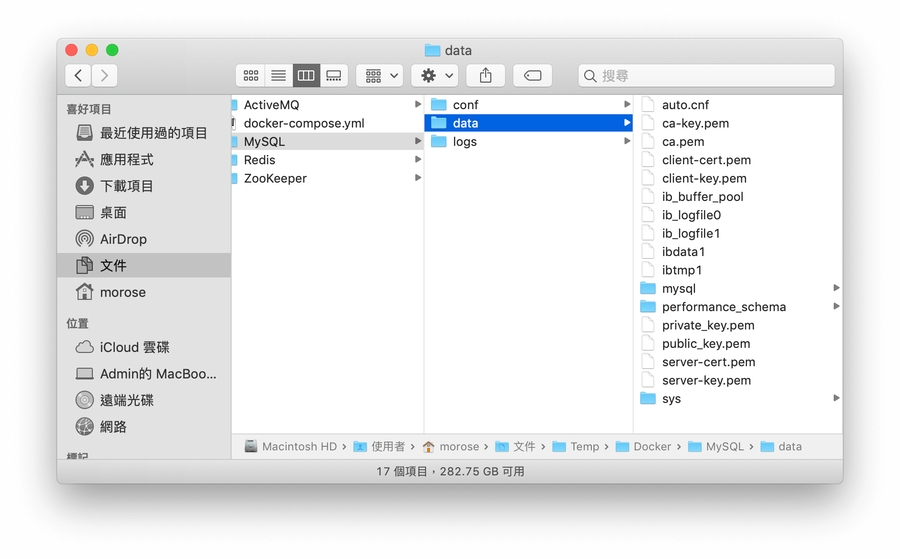Open the group-by arrangement dropdown
This screenshot has width=900, height=559.
[379, 76]
